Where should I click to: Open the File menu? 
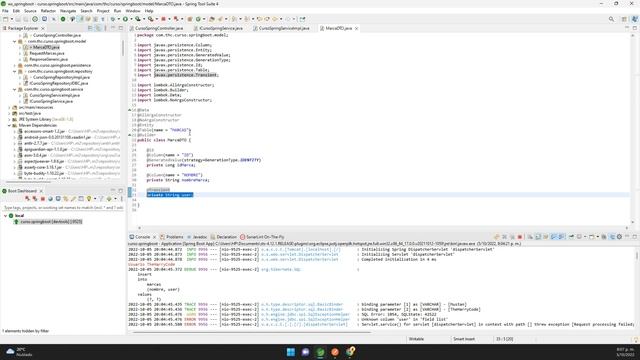[x=5, y=11]
